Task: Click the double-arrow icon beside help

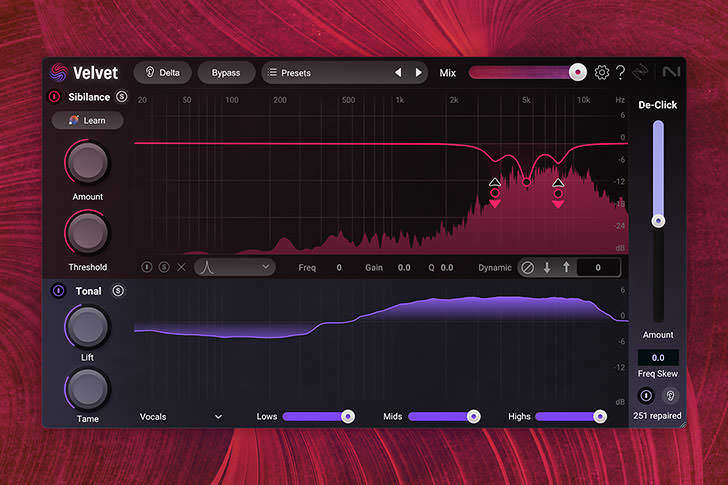Action: coord(640,72)
